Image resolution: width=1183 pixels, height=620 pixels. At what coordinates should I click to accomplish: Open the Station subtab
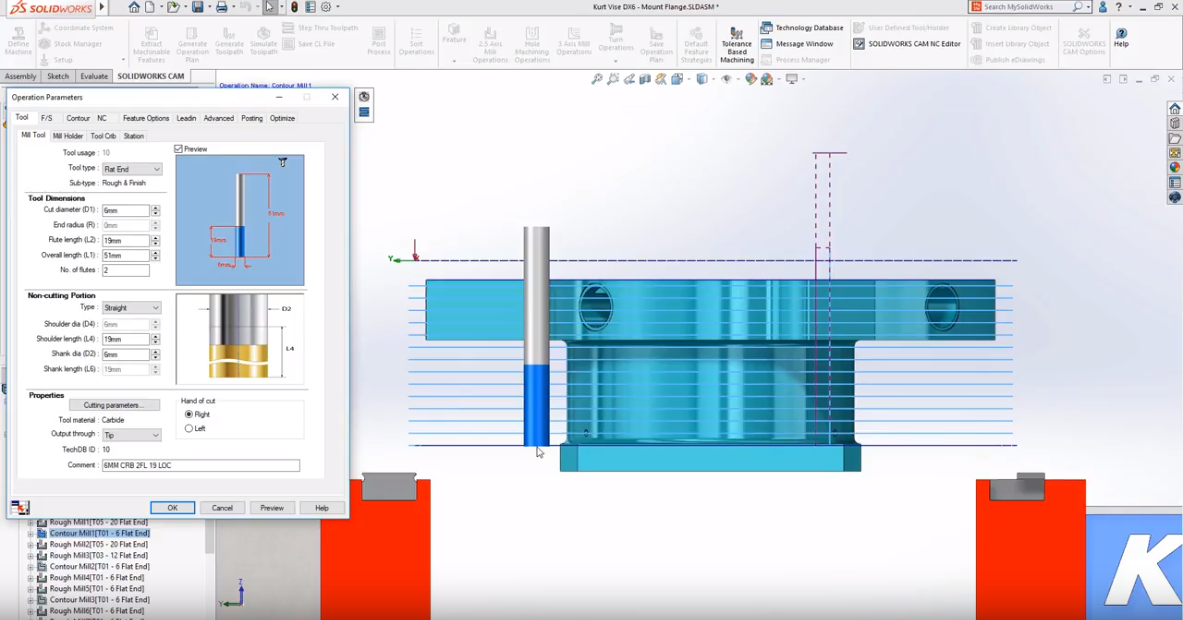[134, 137]
